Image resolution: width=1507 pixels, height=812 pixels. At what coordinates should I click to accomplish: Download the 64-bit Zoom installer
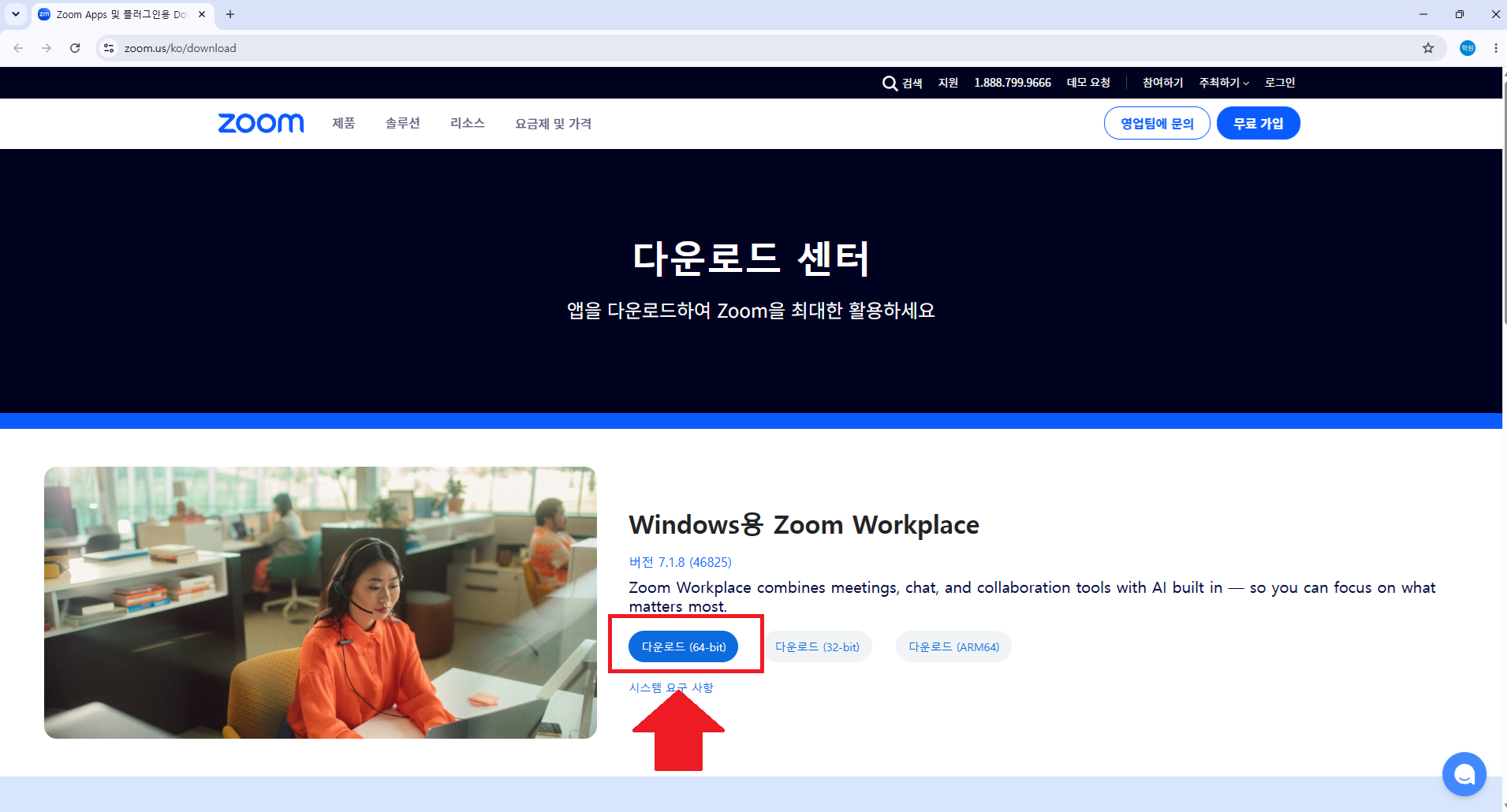(x=683, y=646)
